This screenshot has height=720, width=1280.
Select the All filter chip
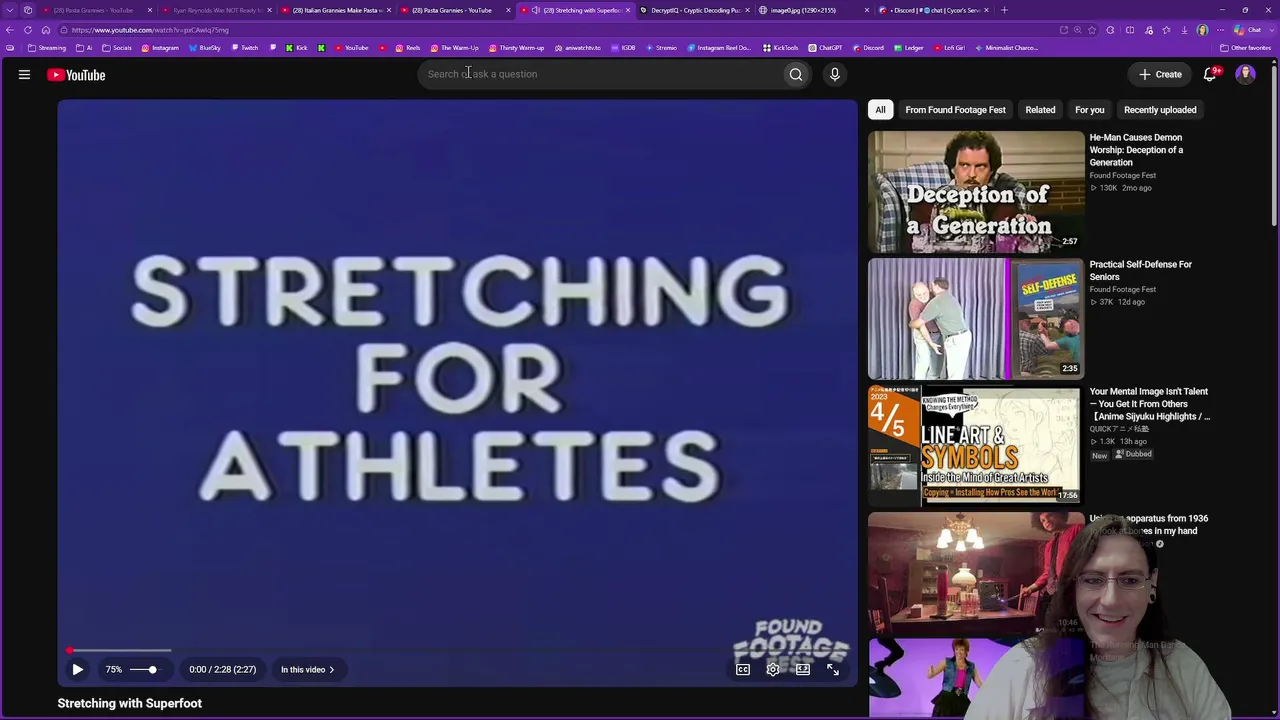coord(880,110)
